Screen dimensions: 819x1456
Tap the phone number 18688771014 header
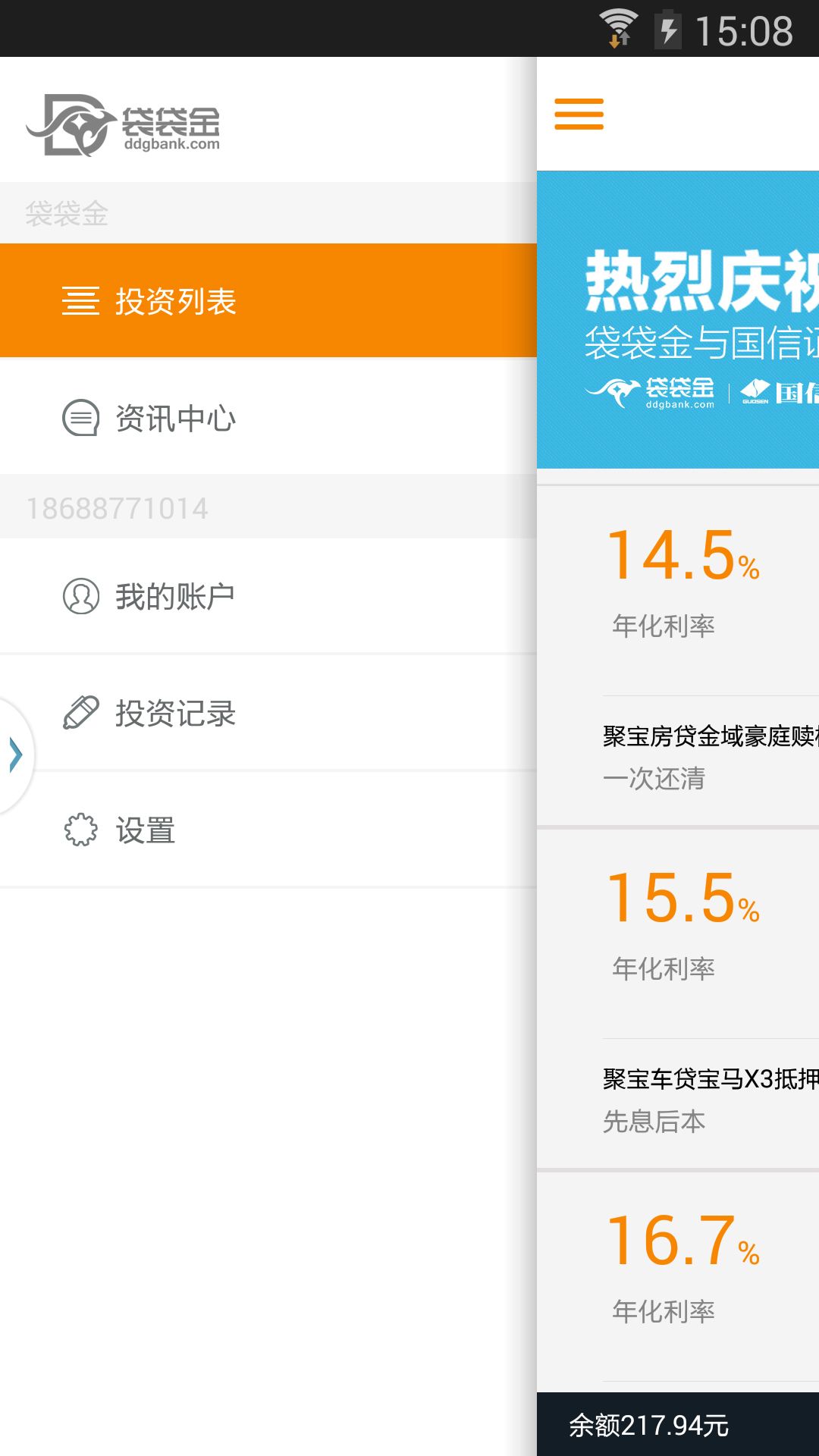click(118, 508)
